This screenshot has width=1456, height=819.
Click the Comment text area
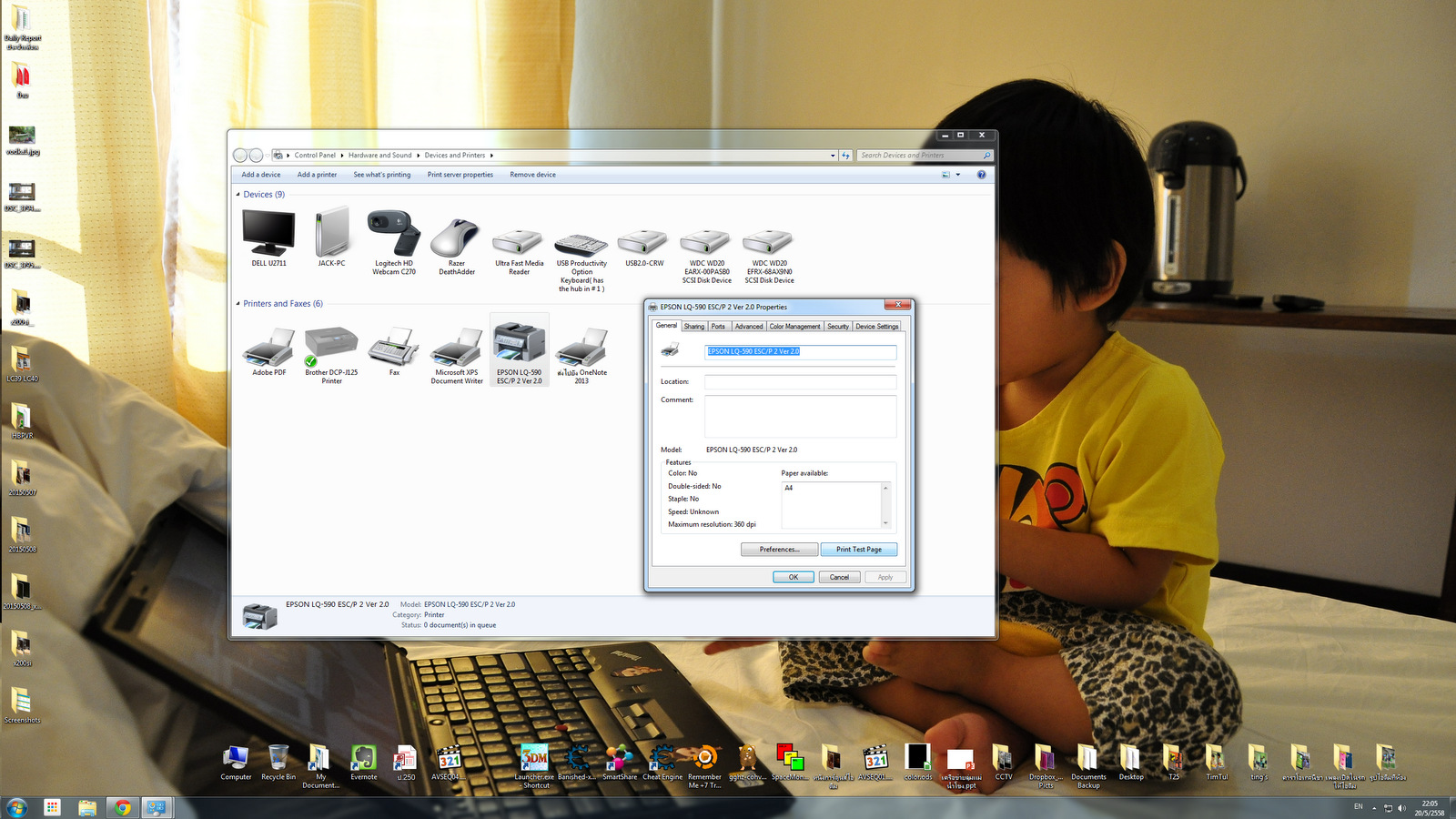(801, 416)
